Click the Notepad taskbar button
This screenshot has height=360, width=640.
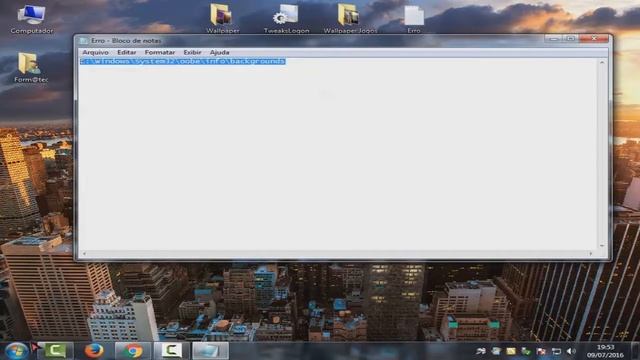point(210,351)
